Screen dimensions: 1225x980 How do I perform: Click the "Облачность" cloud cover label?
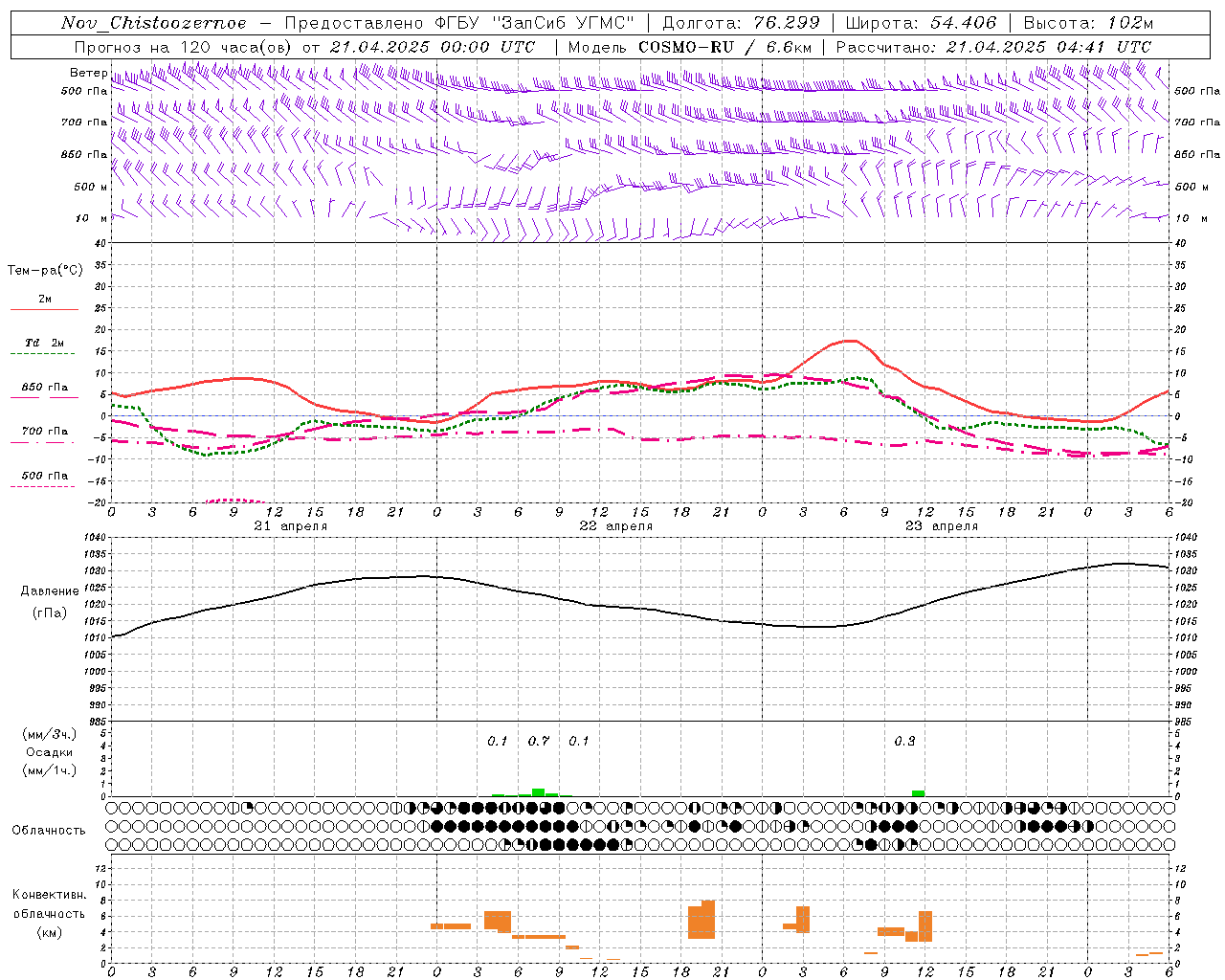(x=49, y=831)
